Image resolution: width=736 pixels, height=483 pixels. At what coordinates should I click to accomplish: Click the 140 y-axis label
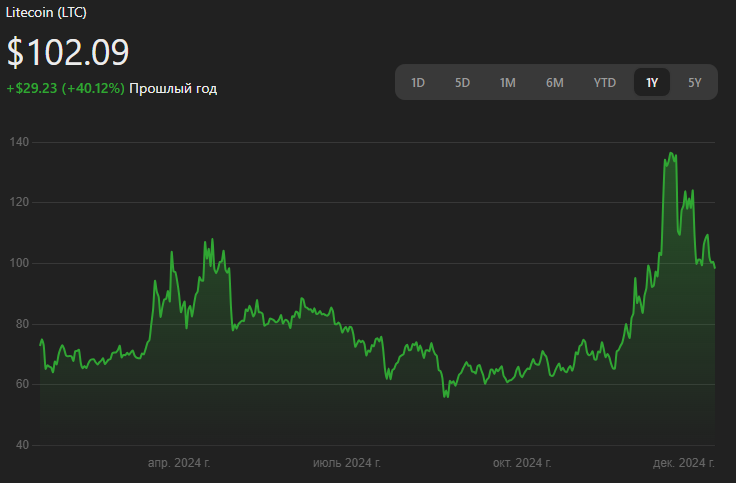point(19,142)
